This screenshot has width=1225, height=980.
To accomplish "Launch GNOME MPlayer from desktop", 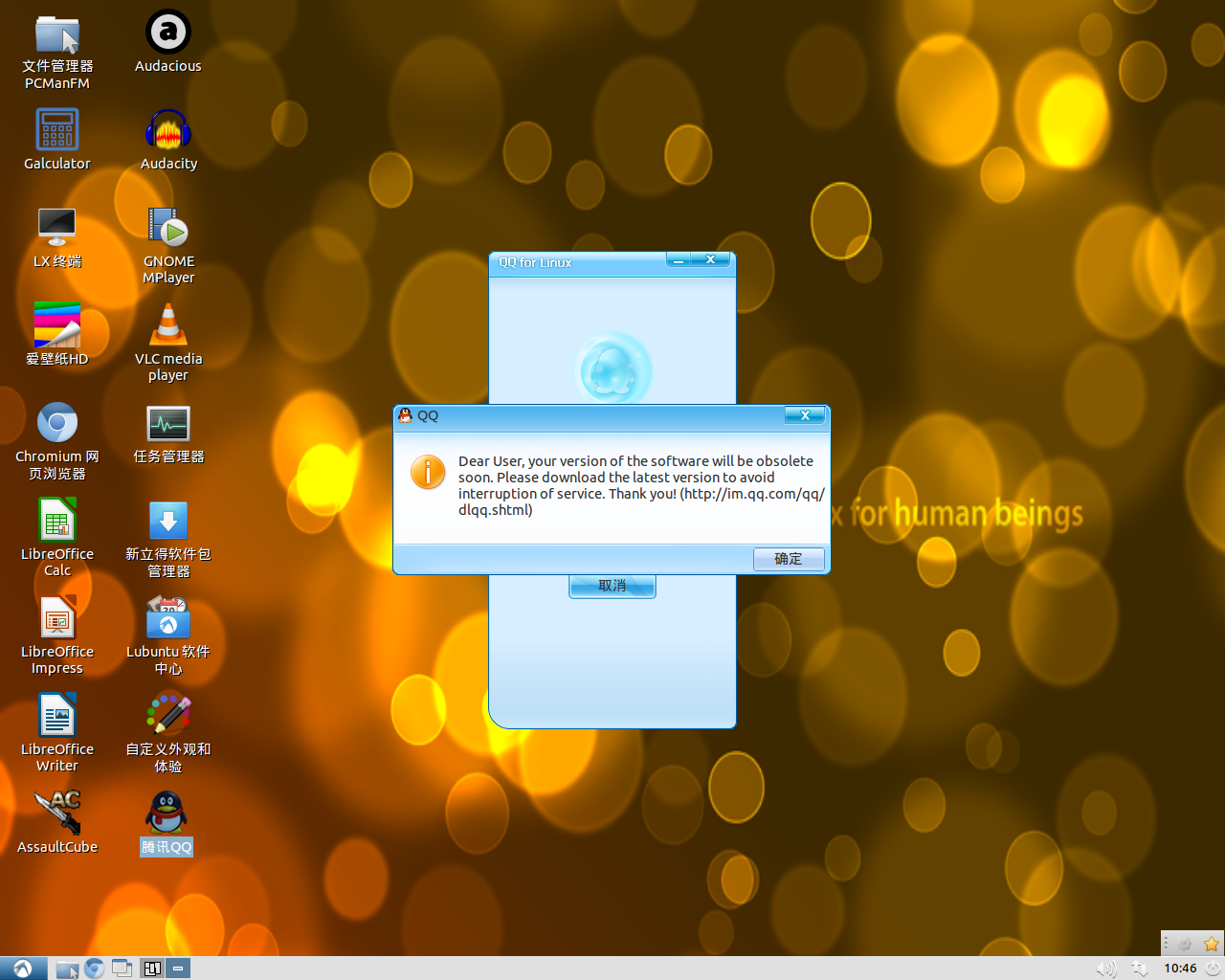I will click(x=168, y=228).
